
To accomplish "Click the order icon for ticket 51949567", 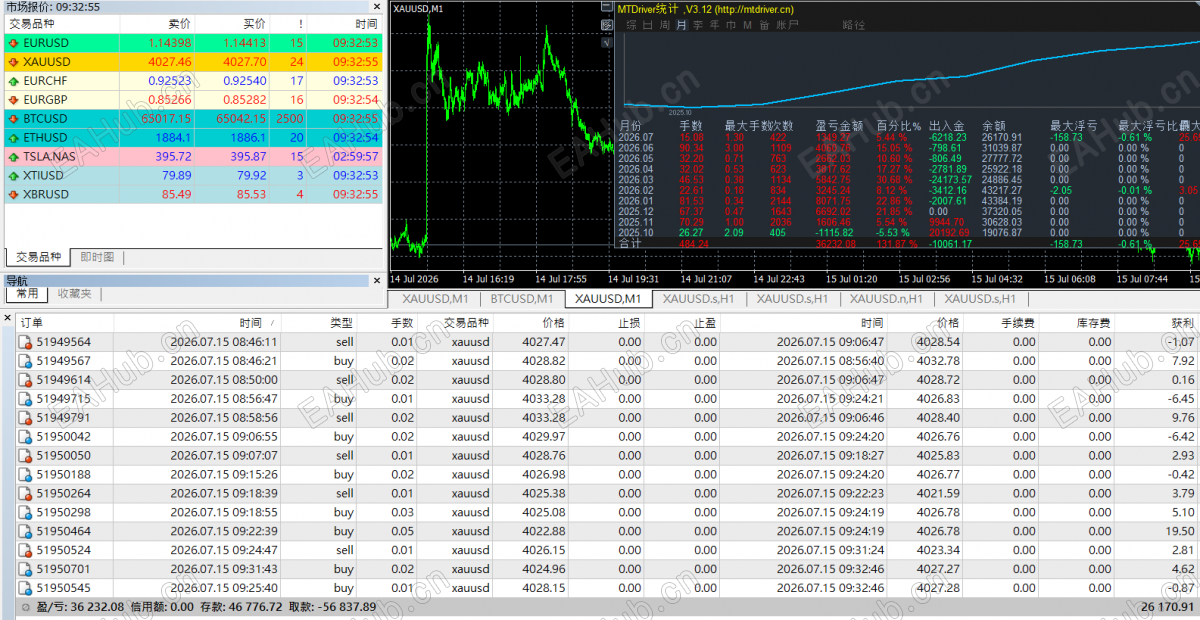I will [26, 361].
